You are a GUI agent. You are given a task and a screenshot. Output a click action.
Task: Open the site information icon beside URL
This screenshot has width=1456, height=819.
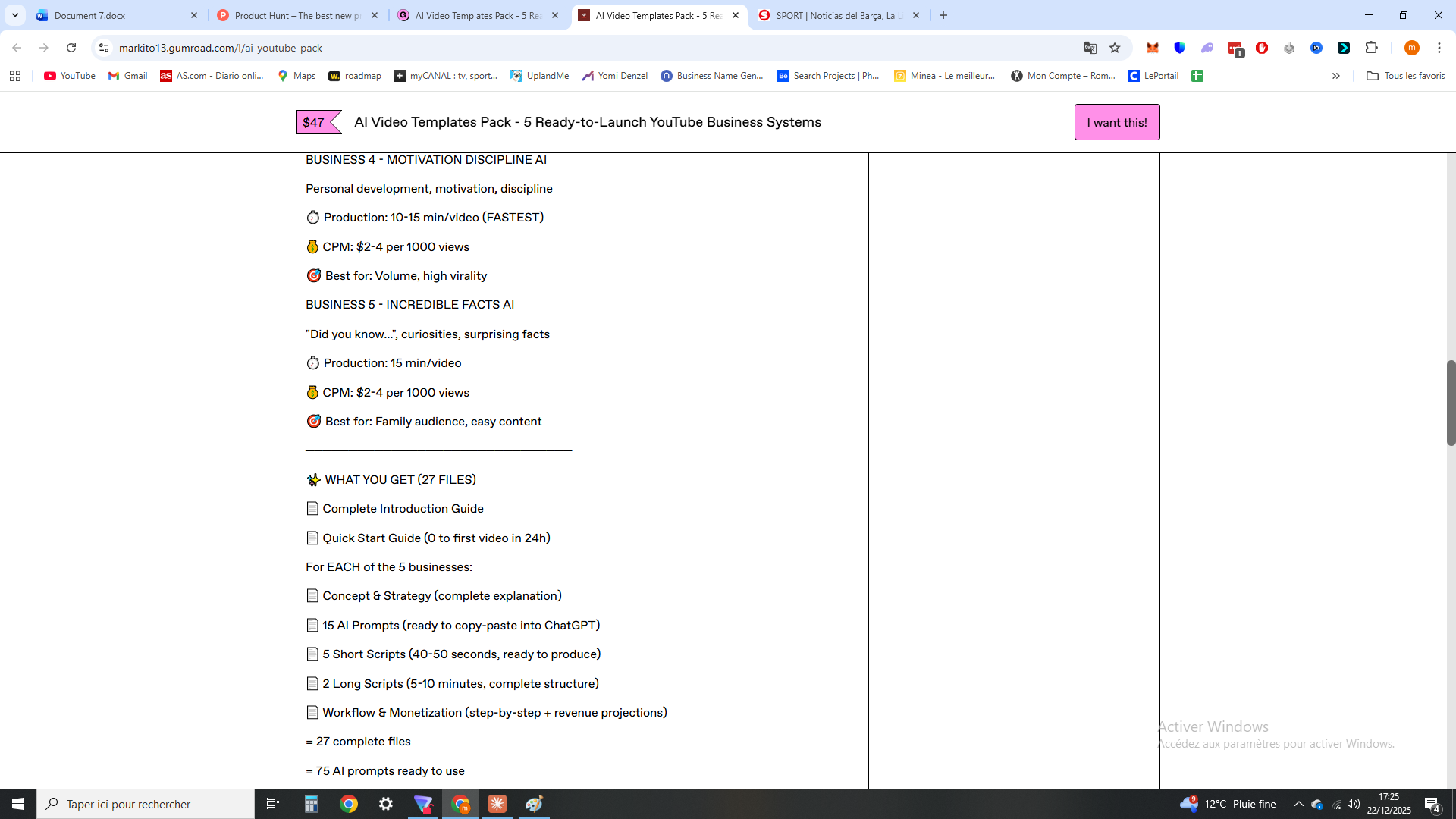(x=104, y=48)
